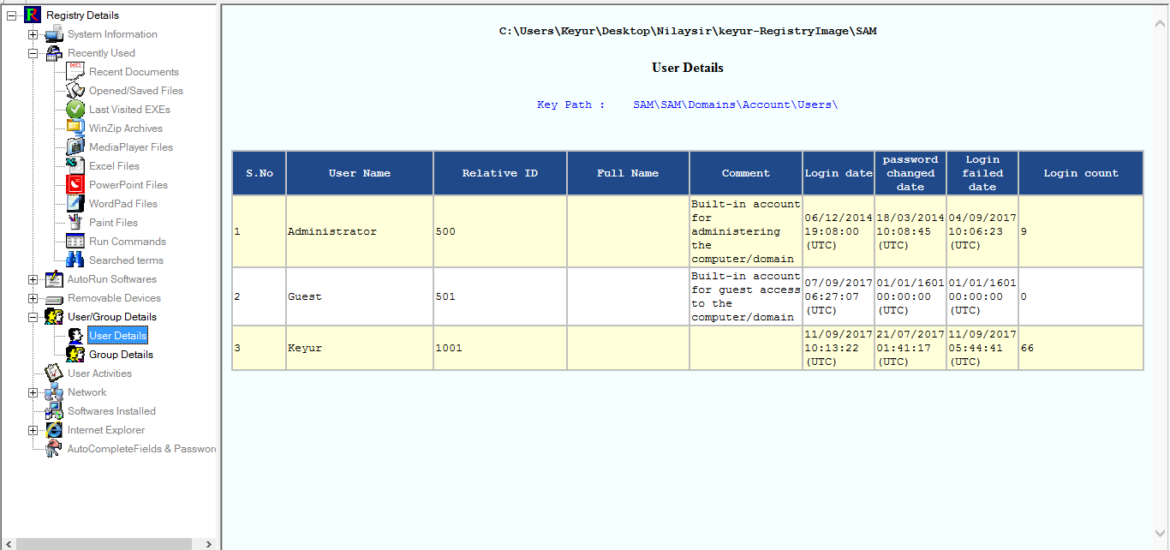Expand the Network tree node
This screenshot has height=550, width=1170.
point(33,392)
